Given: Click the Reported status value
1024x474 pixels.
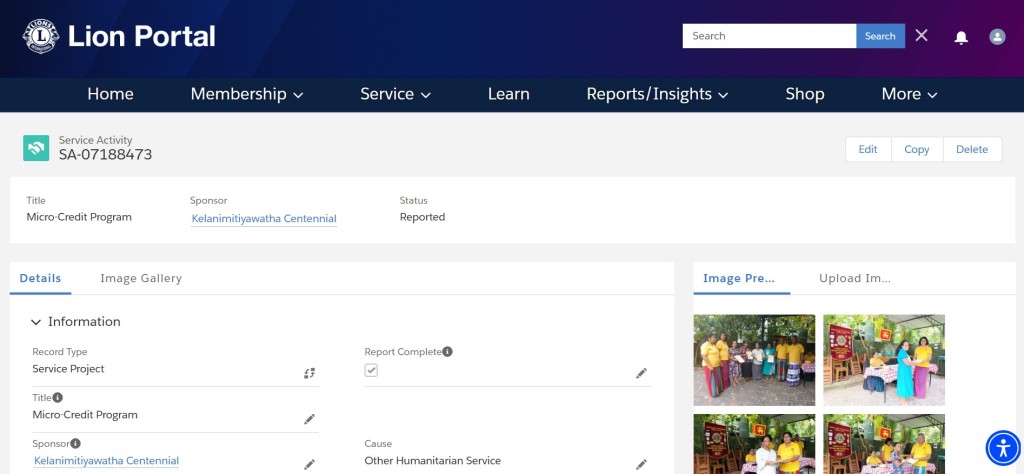Looking at the screenshot, I should (422, 217).
